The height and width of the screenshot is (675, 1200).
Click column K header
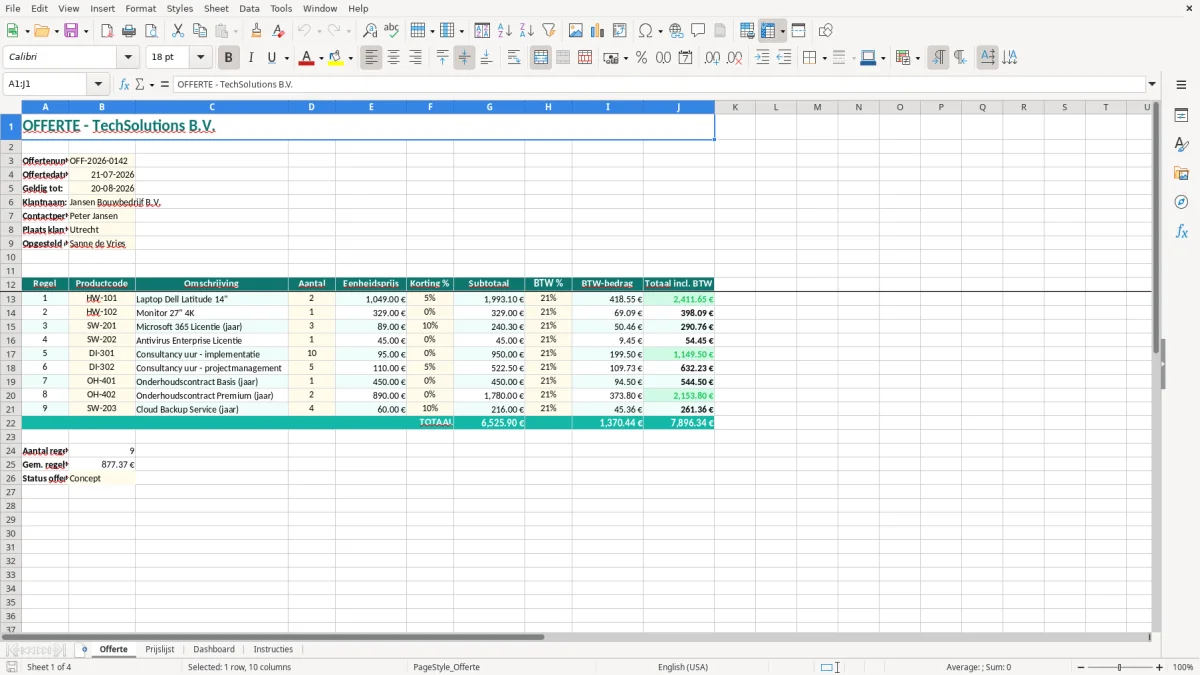point(735,107)
